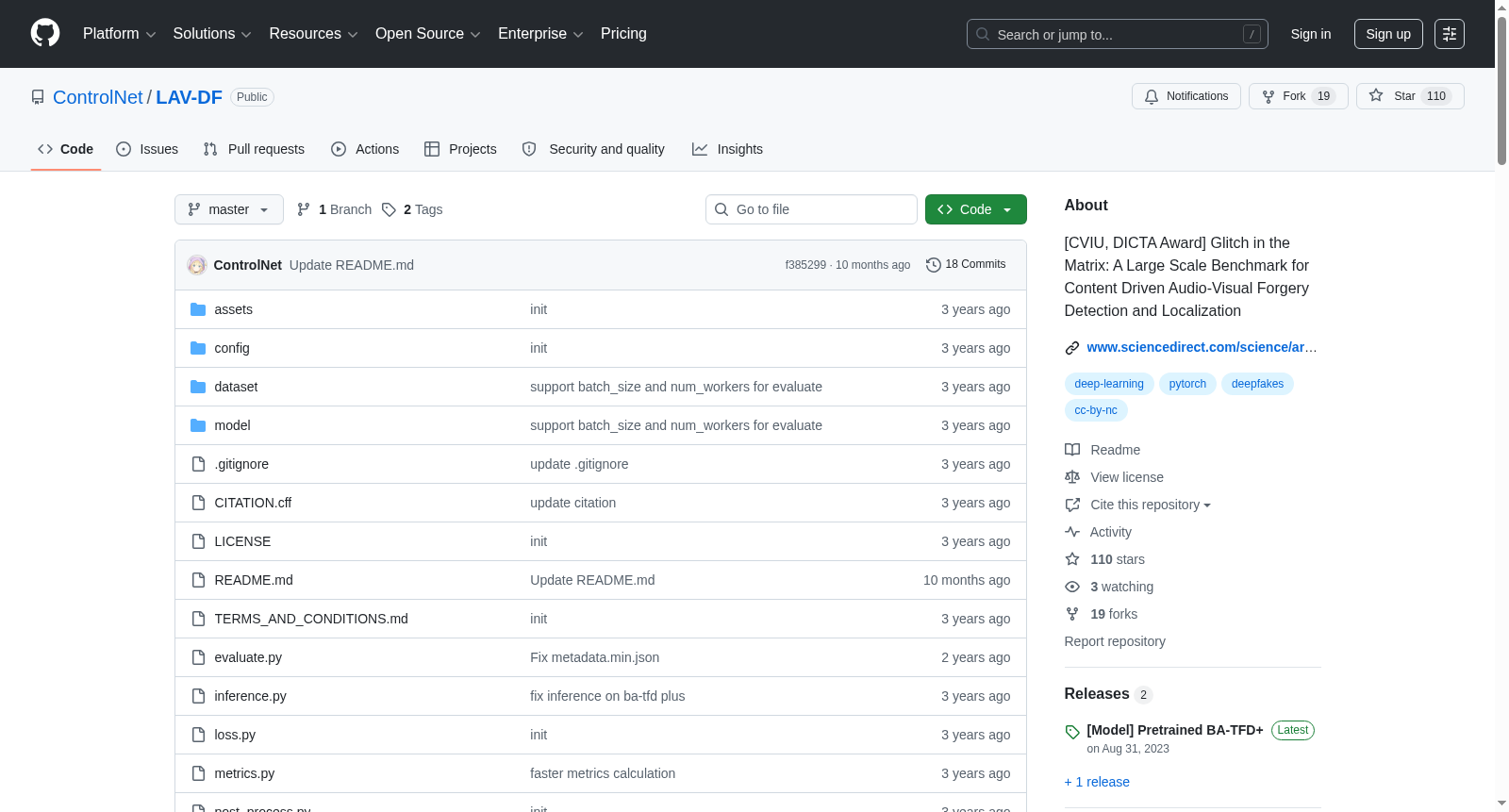Click the Sign up button
Screen dimensions: 1509x812
point(1388,34)
